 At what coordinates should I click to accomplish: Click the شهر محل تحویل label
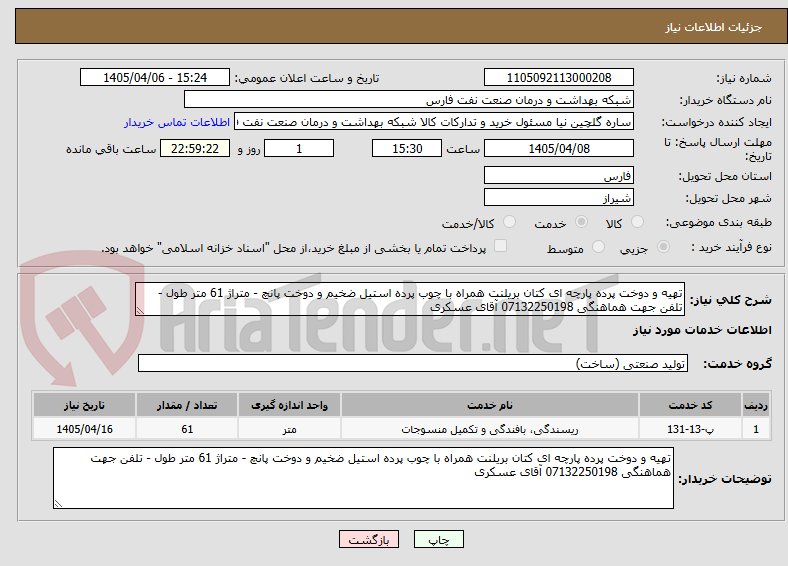(x=729, y=199)
